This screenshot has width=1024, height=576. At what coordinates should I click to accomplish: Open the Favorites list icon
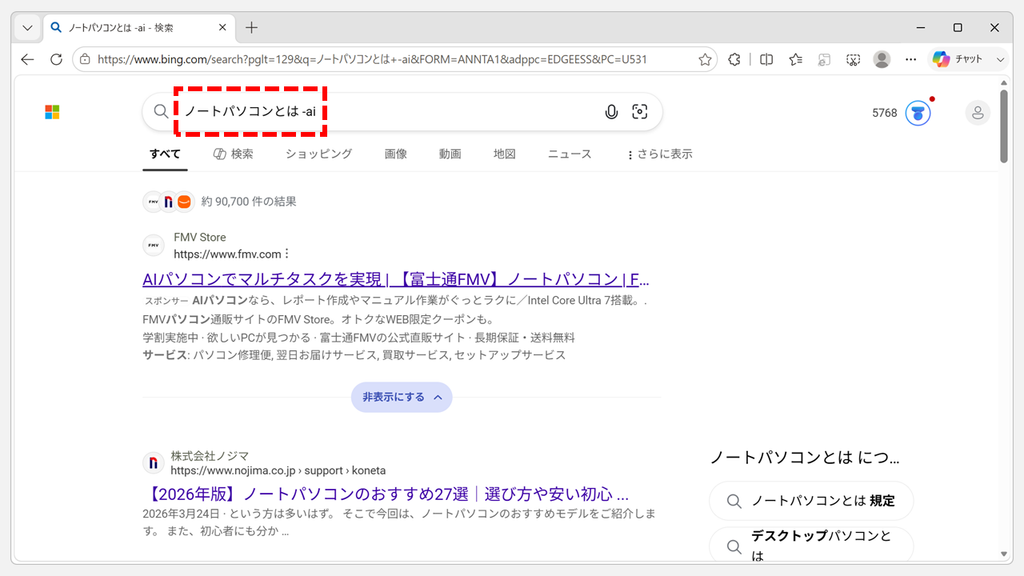point(795,59)
